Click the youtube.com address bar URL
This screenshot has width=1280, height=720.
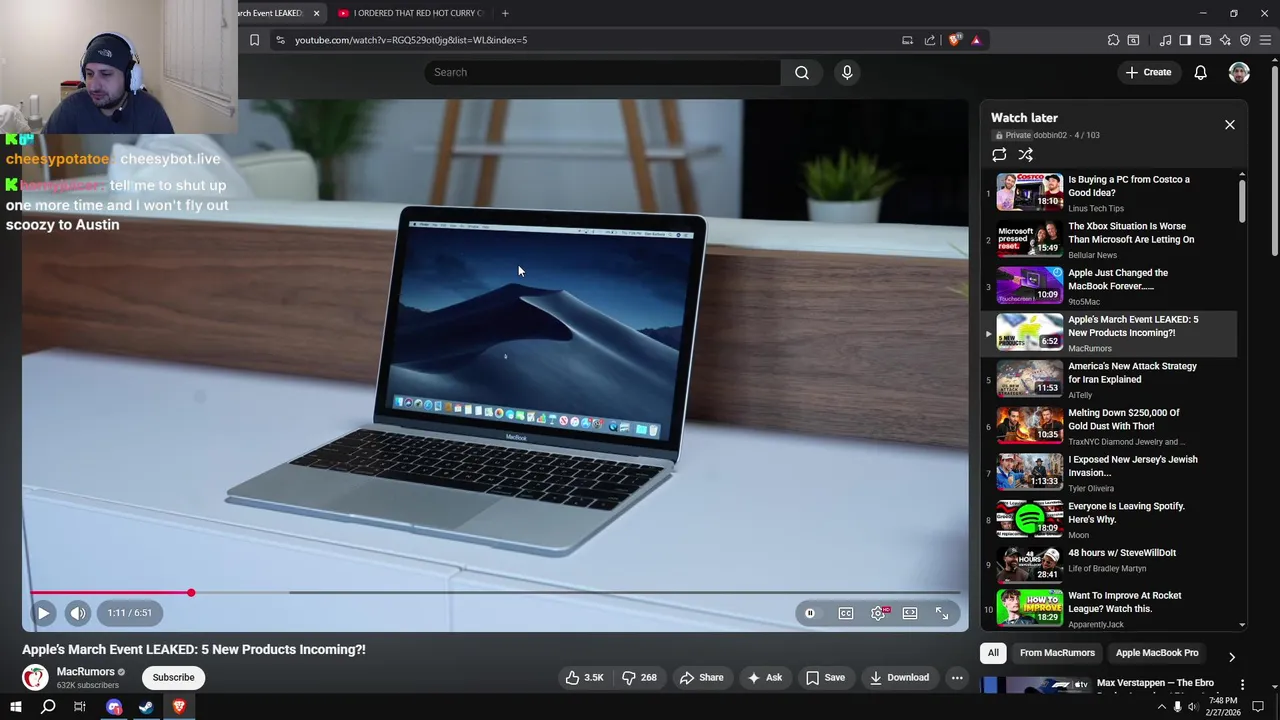click(411, 40)
